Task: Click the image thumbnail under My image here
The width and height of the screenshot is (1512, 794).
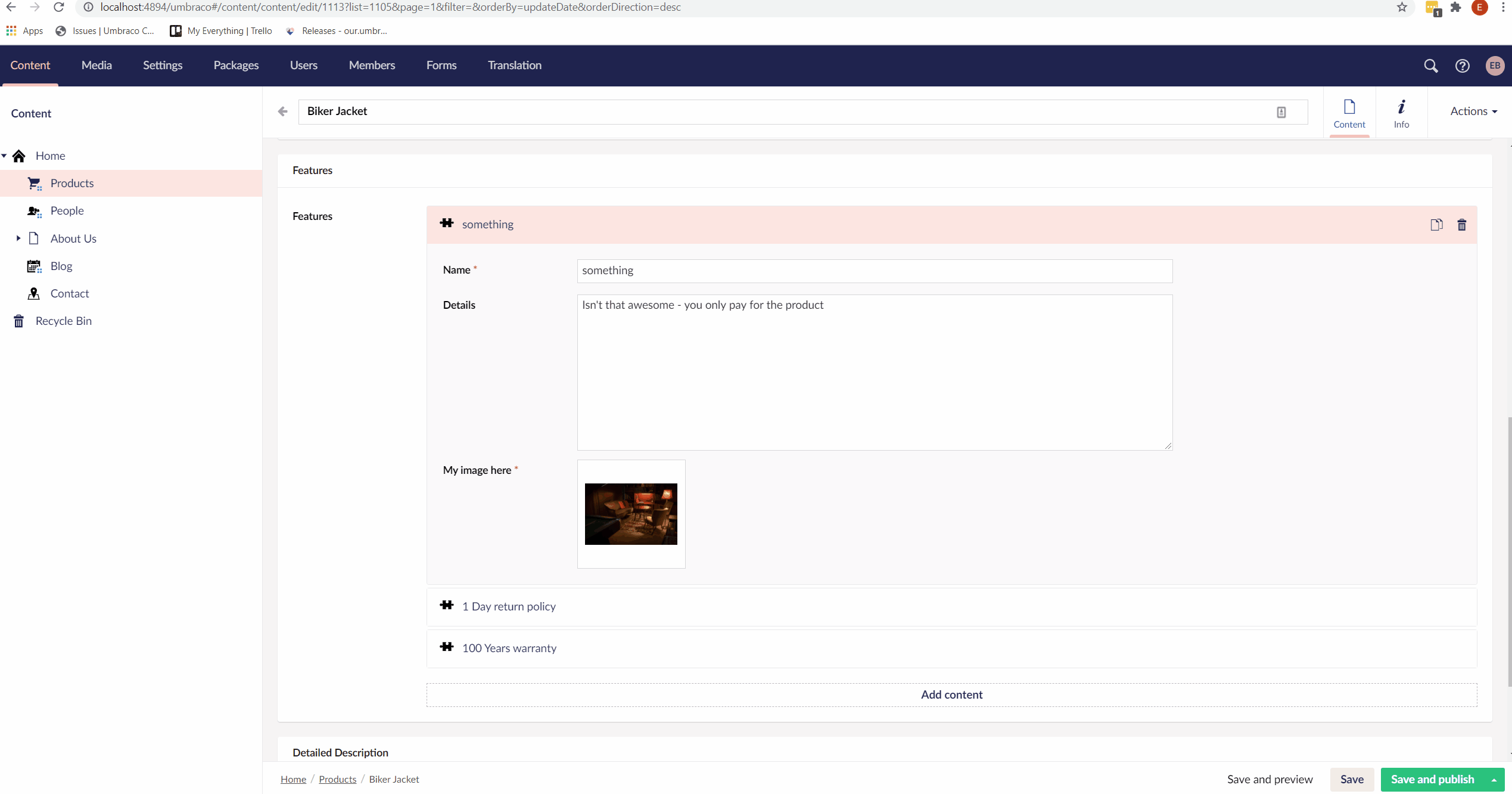Action: click(631, 513)
